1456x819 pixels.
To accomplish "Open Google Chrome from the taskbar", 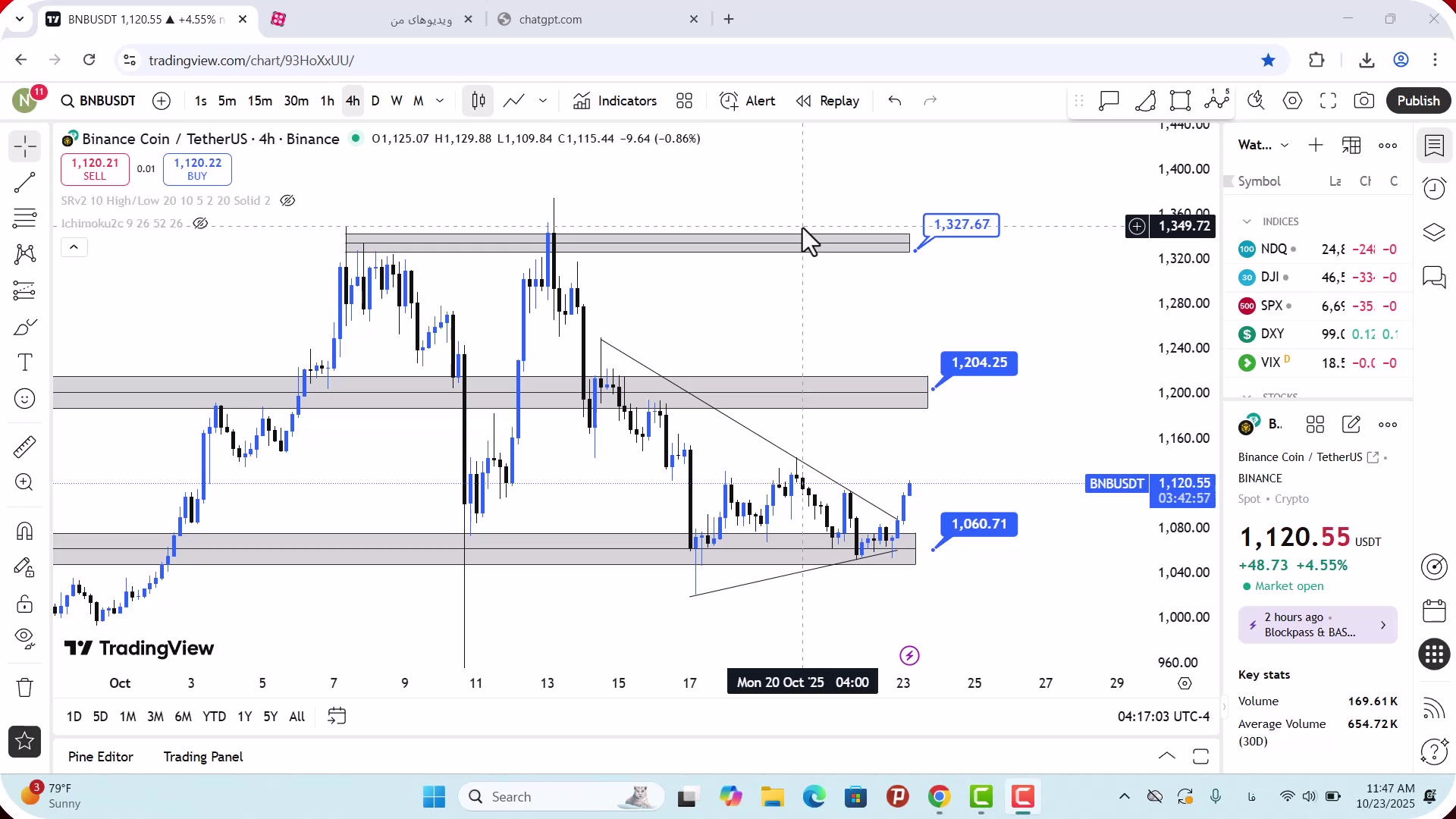I will click(x=939, y=797).
